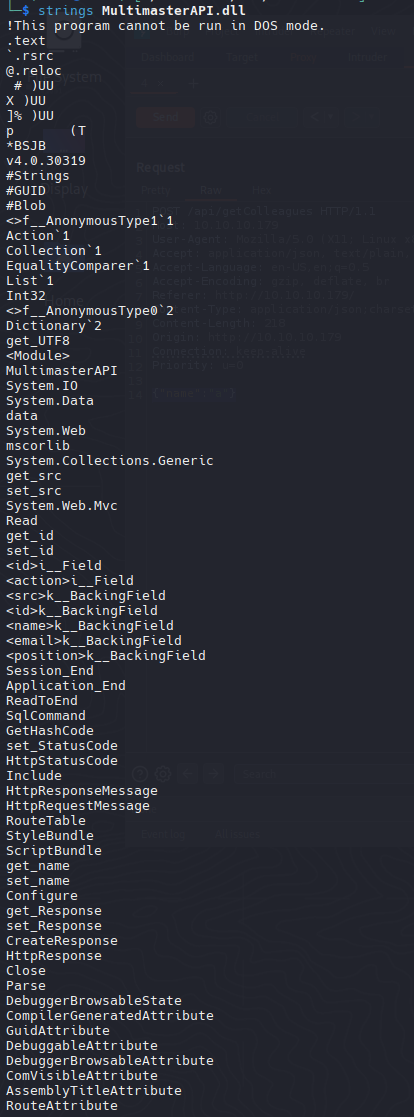414x1117 pixels.
Task: Select the Hex request view
Action: [262, 190]
